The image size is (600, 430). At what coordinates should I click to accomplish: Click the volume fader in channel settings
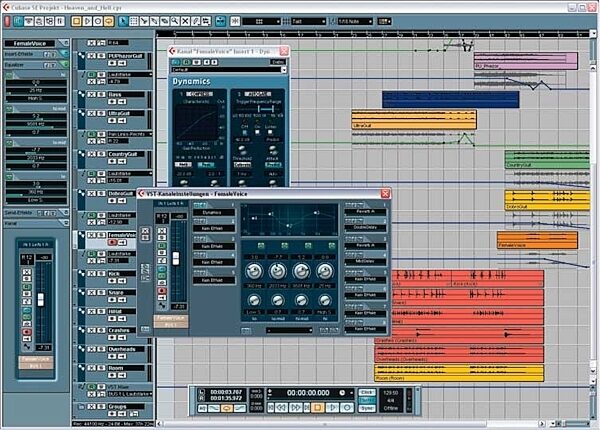pyautogui.click(x=176, y=258)
